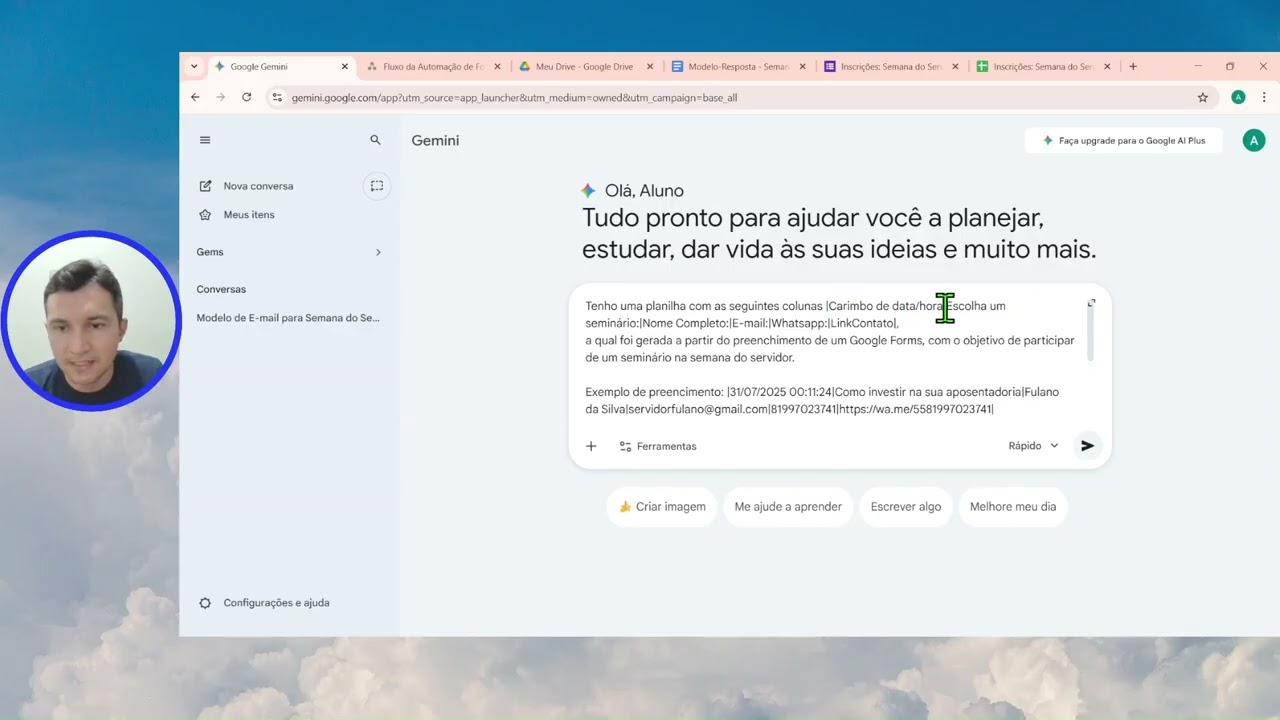Image resolution: width=1280 pixels, height=720 pixels.
Task: Open Meus itens in sidebar
Action: [248, 215]
